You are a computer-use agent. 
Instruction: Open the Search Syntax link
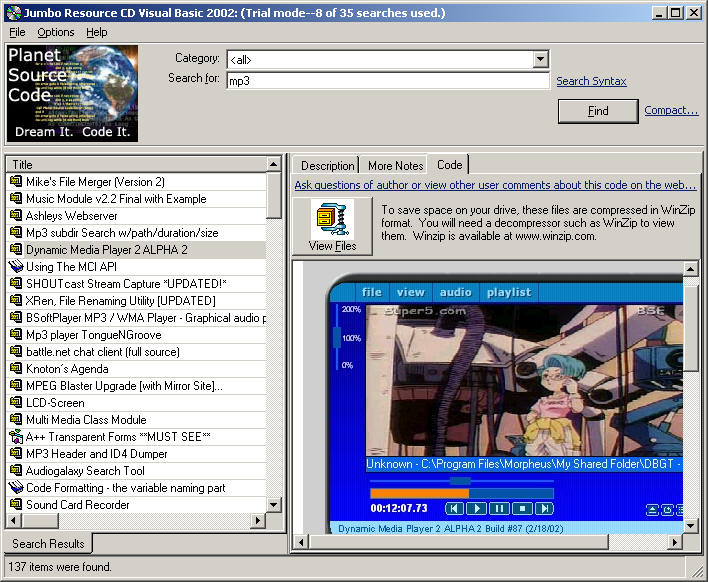click(591, 81)
